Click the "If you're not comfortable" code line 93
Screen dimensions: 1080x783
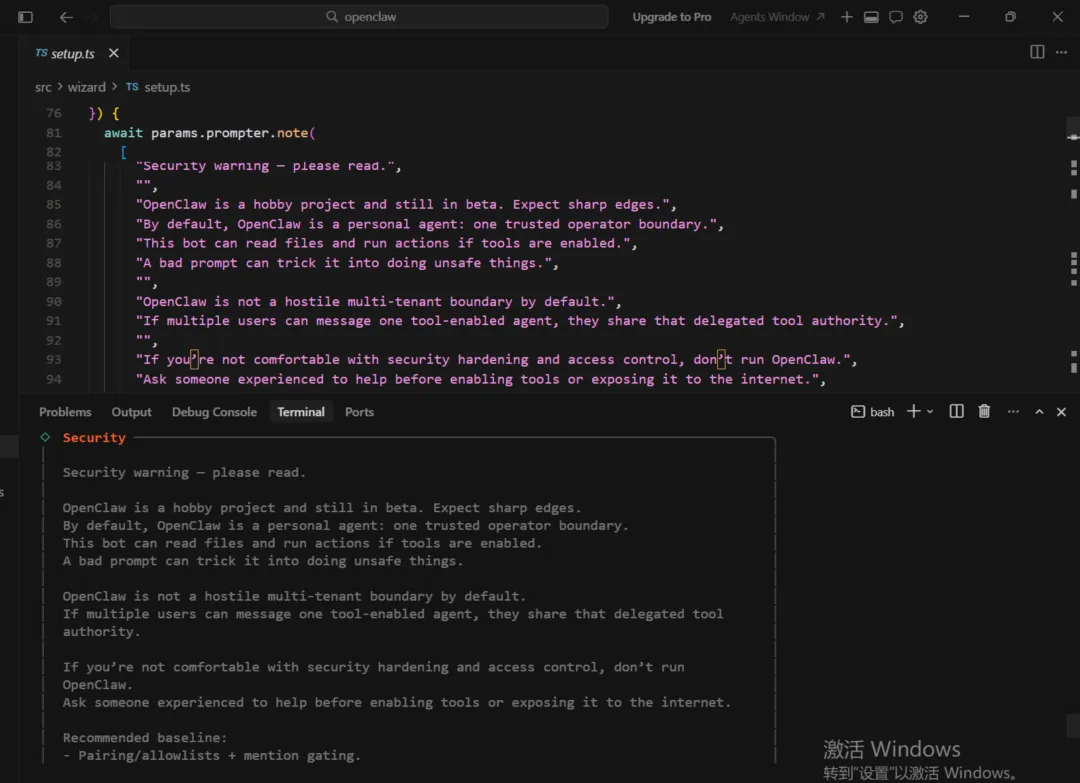pos(497,359)
